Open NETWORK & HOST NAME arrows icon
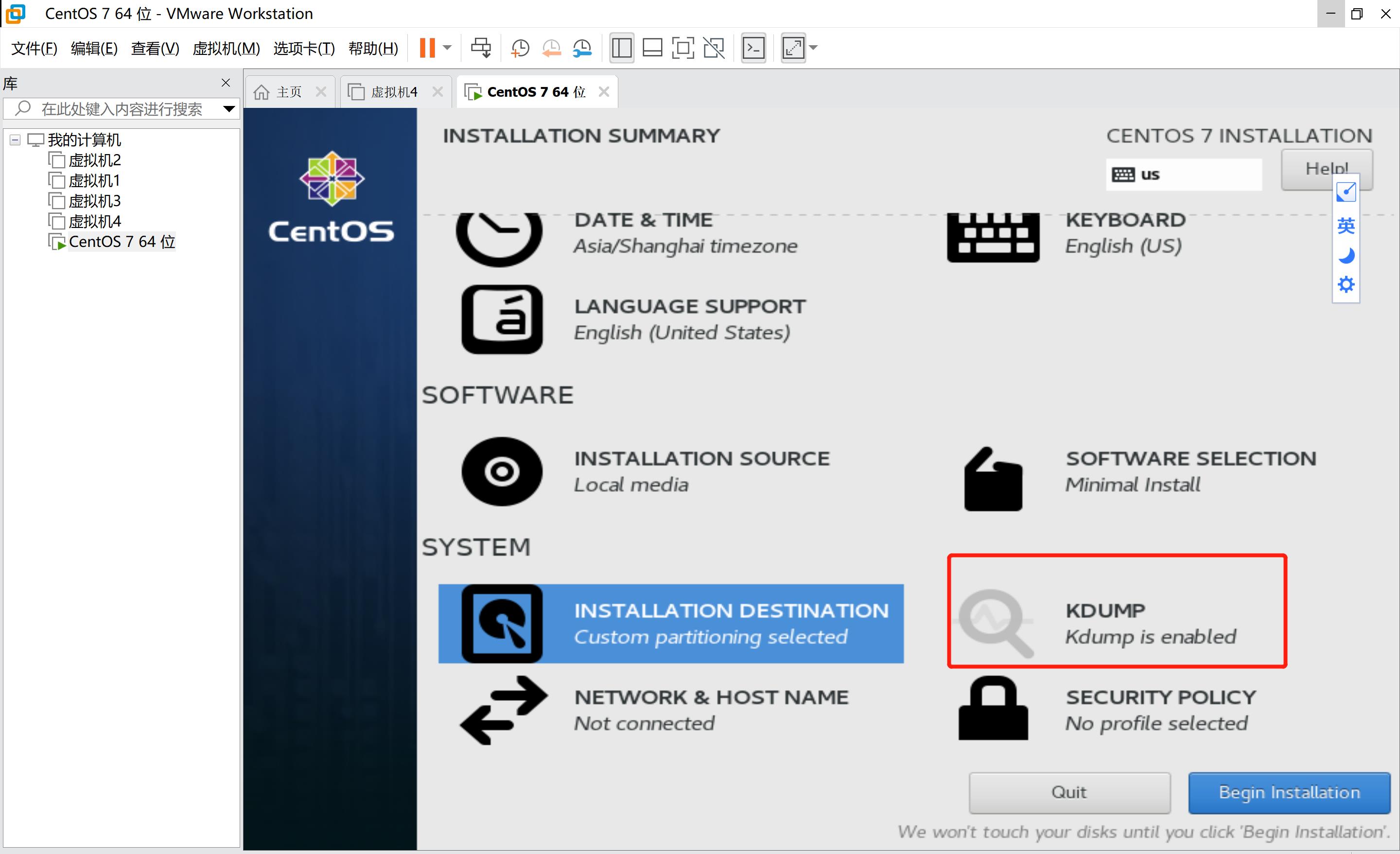This screenshot has width=1400, height=854. [504, 710]
